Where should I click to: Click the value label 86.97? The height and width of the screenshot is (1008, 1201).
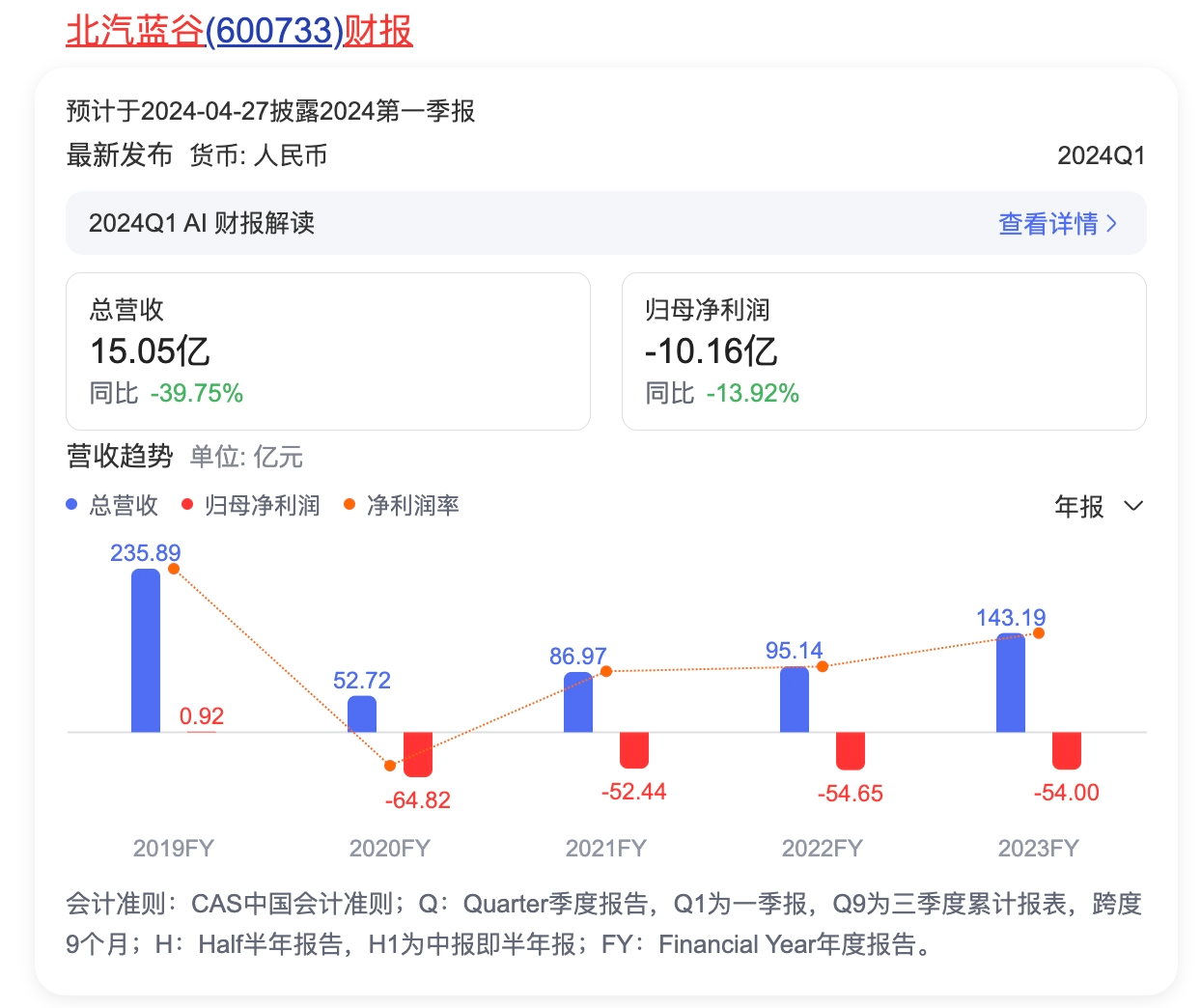[578, 657]
